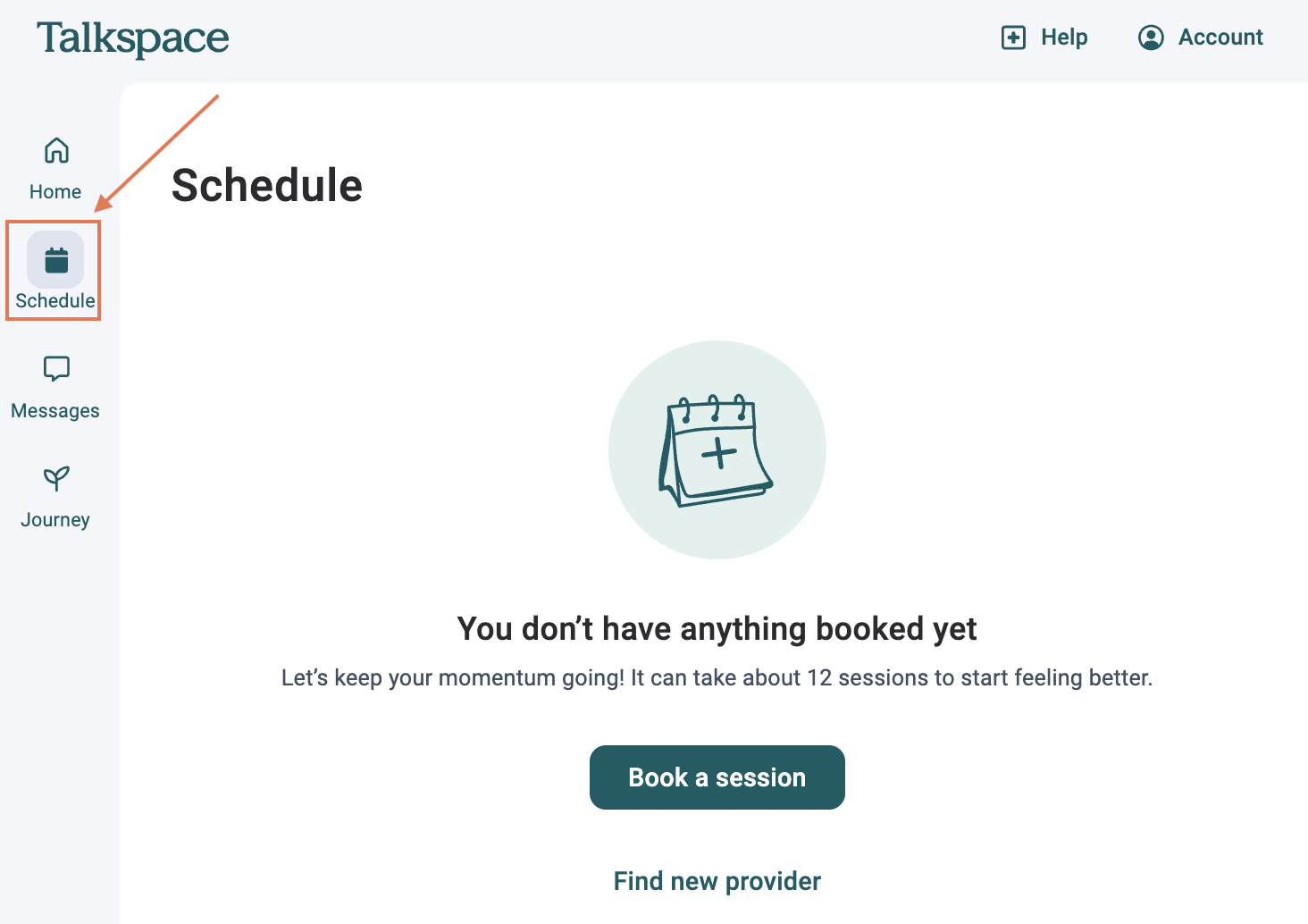Click the 'You don't have anything booked yet' heading
Image resolution: width=1308 pixels, height=924 pixels.
tap(717, 629)
